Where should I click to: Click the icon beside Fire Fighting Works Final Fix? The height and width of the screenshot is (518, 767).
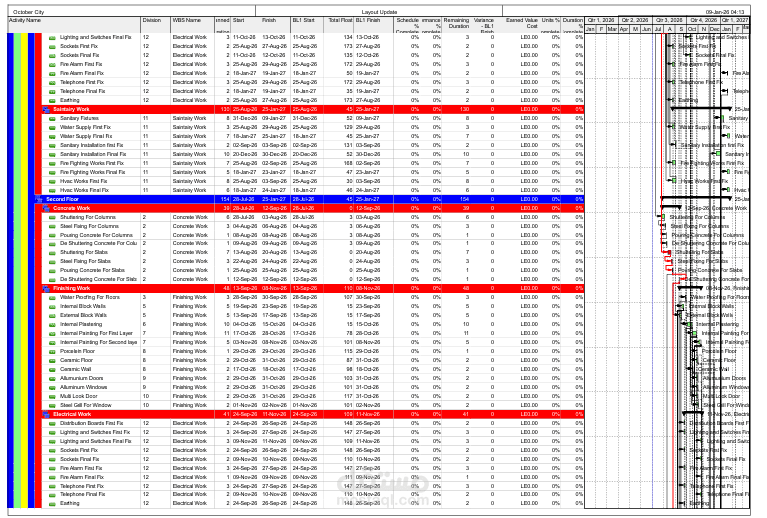click(52, 172)
